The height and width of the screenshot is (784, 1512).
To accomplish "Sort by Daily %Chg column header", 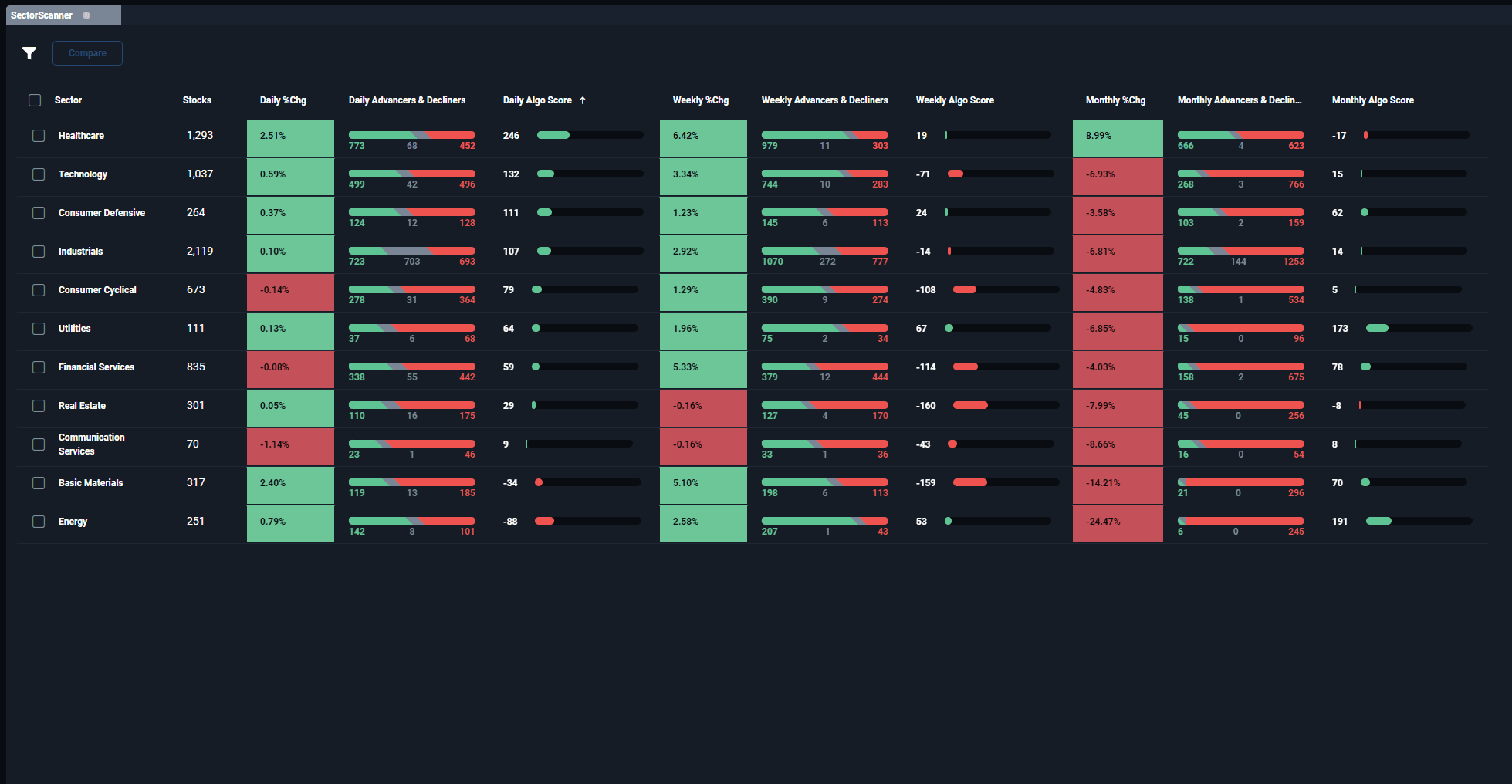I will (282, 100).
